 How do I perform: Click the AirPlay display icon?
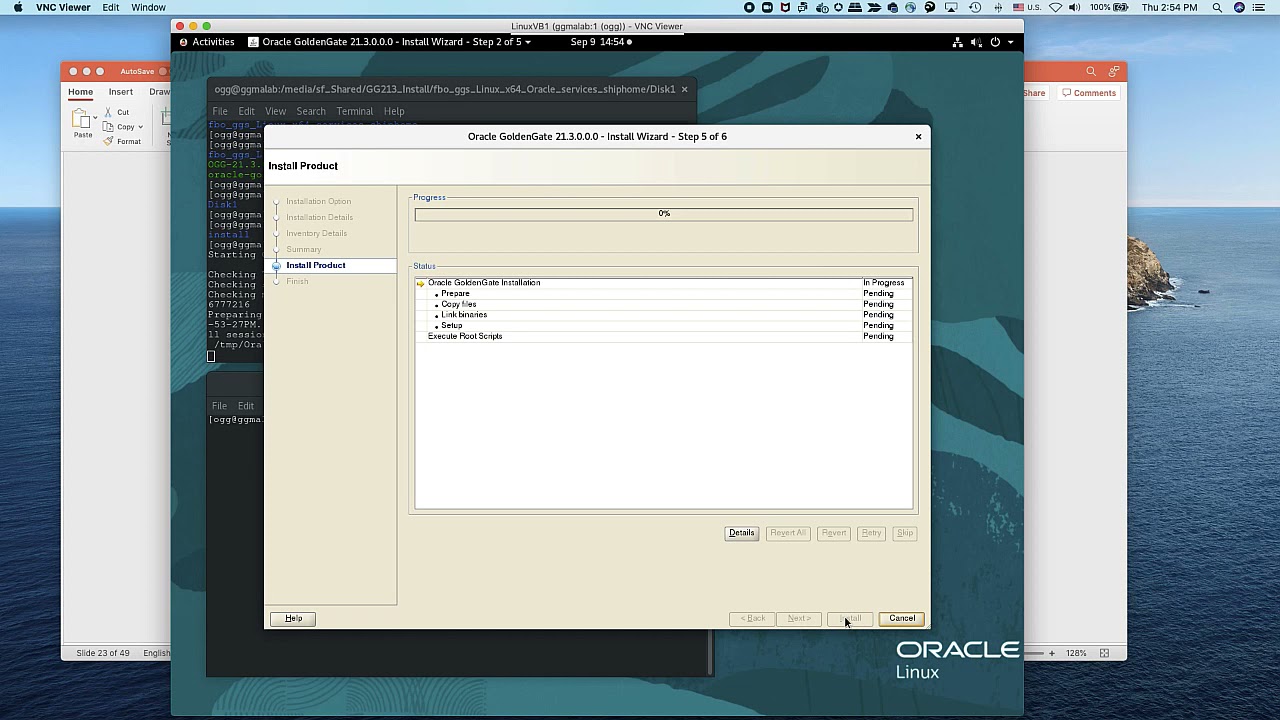click(x=952, y=7)
